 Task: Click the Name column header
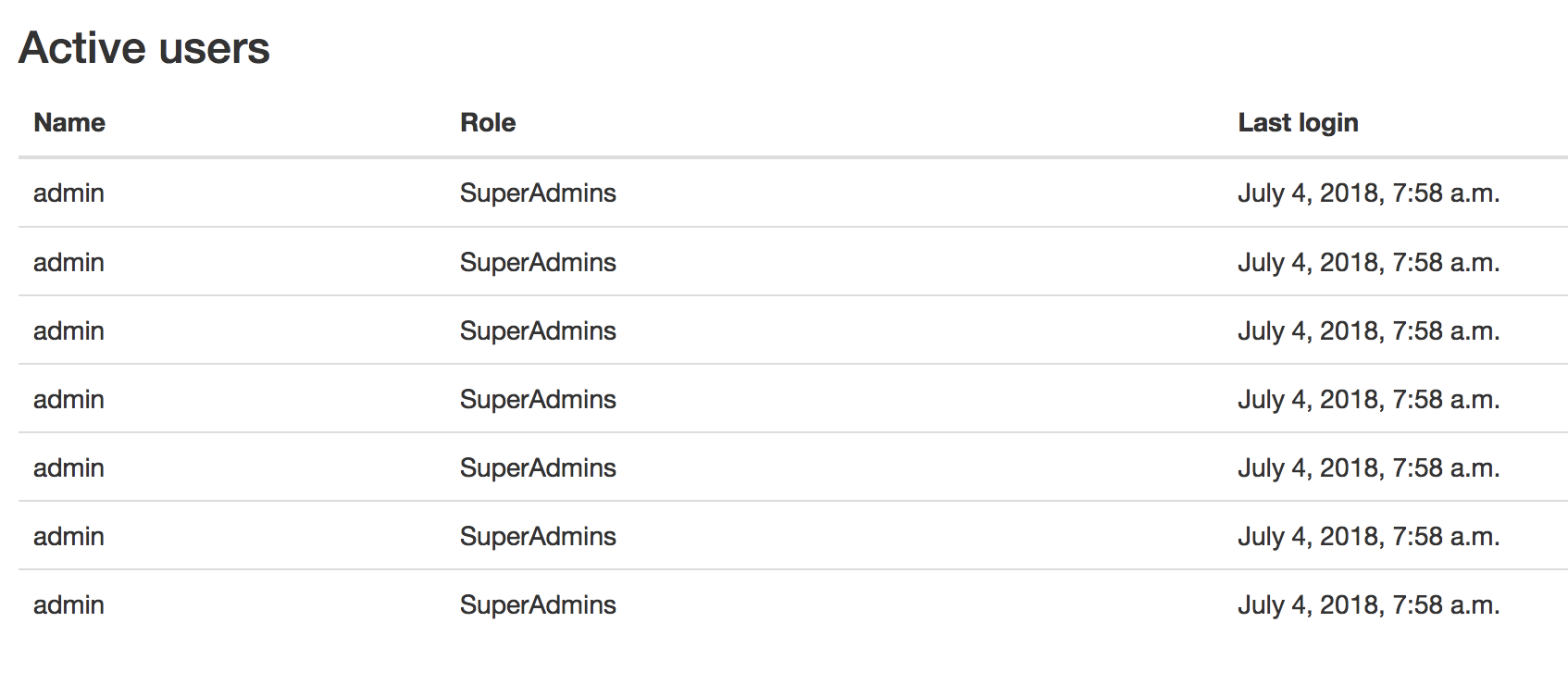click(x=69, y=122)
